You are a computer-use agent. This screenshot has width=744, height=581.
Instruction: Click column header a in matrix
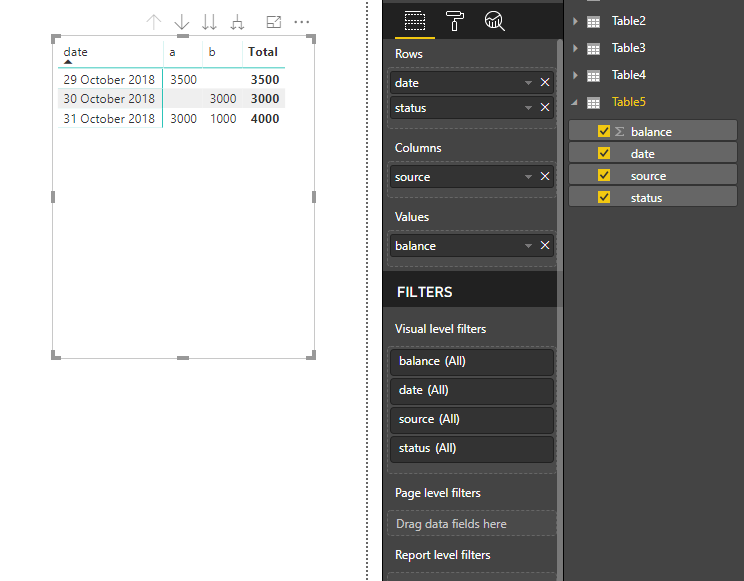[x=172, y=52]
